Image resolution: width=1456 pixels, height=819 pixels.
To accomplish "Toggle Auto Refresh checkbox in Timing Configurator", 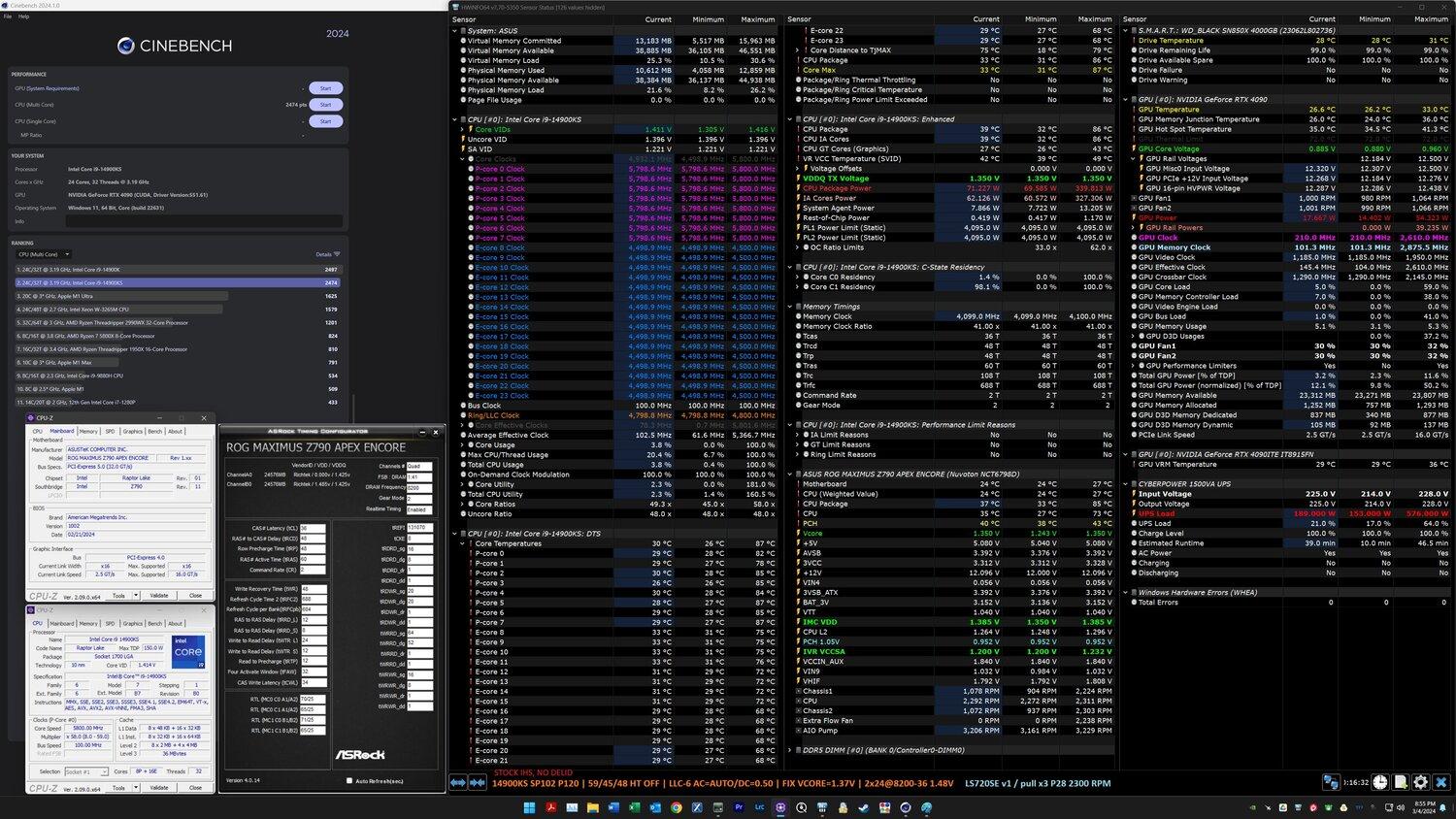I will click(349, 780).
